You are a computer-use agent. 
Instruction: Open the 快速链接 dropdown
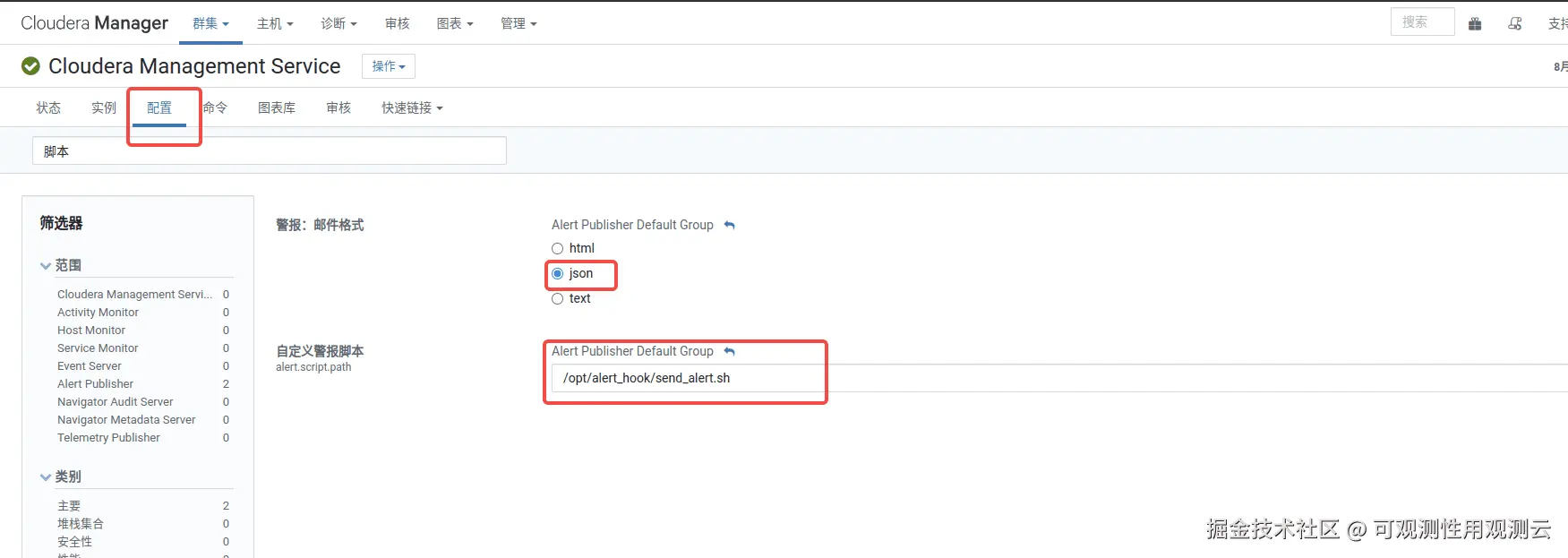[412, 107]
